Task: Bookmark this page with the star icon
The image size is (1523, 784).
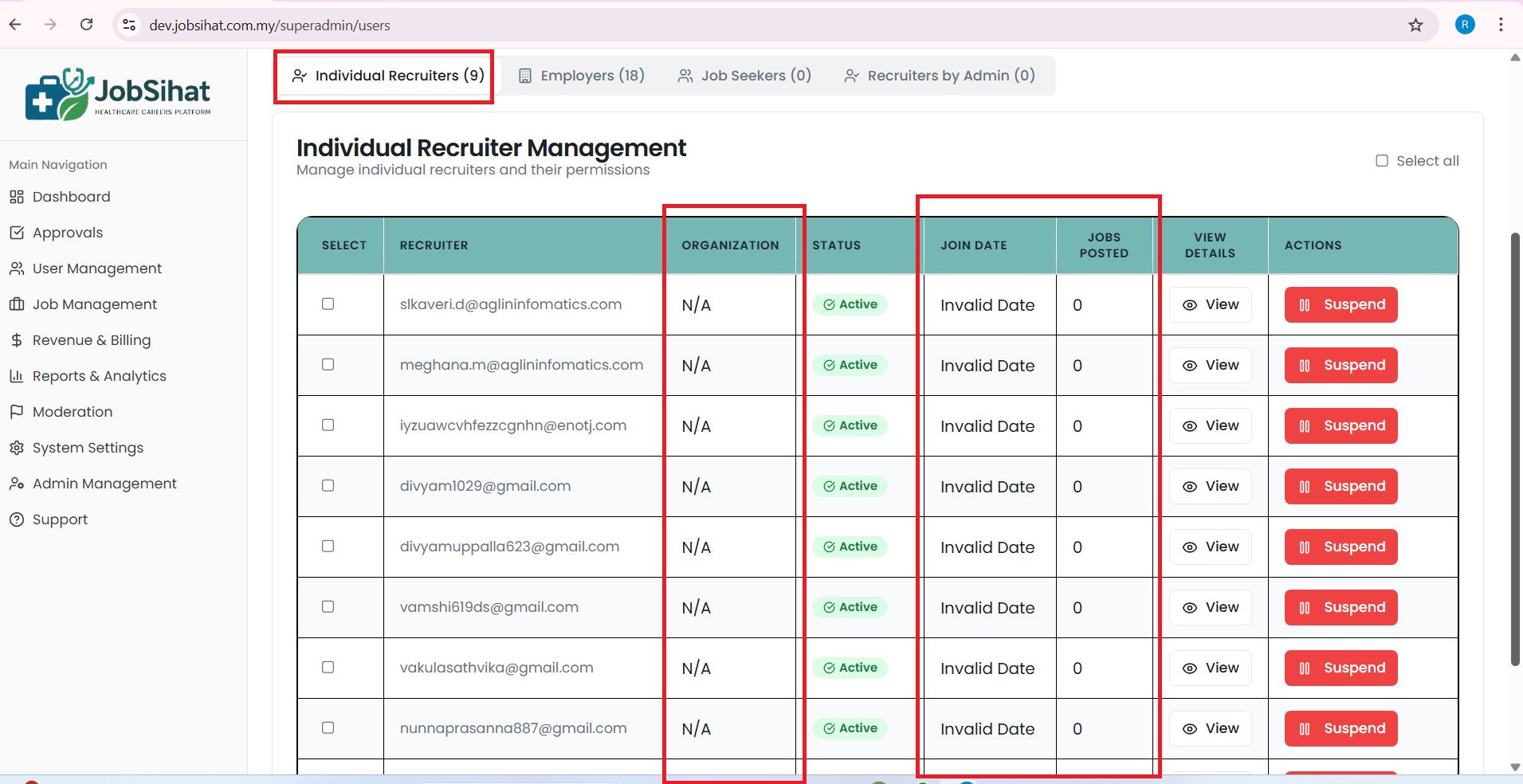Action: pyautogui.click(x=1415, y=25)
